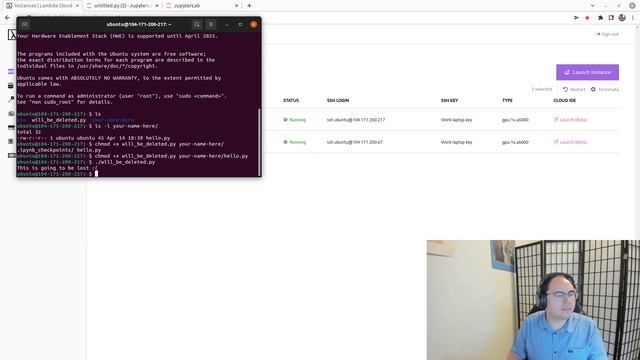The height and width of the screenshot is (360, 640).
Task: Click the STATUS column header
Action: 291,100
